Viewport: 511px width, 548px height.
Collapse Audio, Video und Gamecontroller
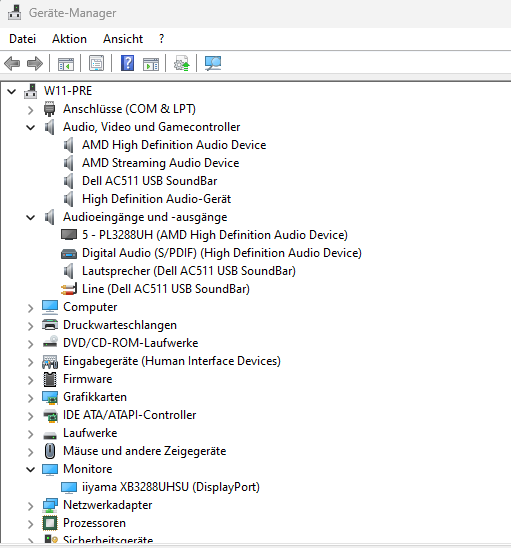[x=31, y=128]
